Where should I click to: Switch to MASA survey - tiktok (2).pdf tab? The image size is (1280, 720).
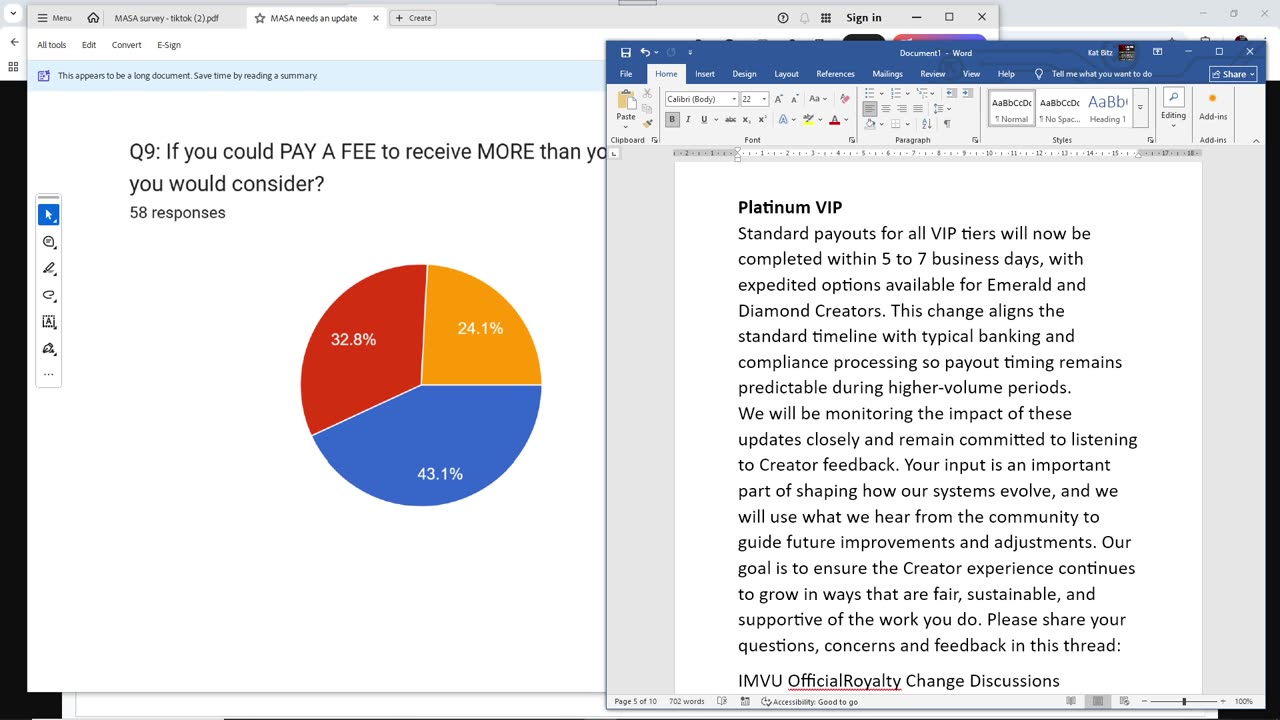tap(167, 18)
